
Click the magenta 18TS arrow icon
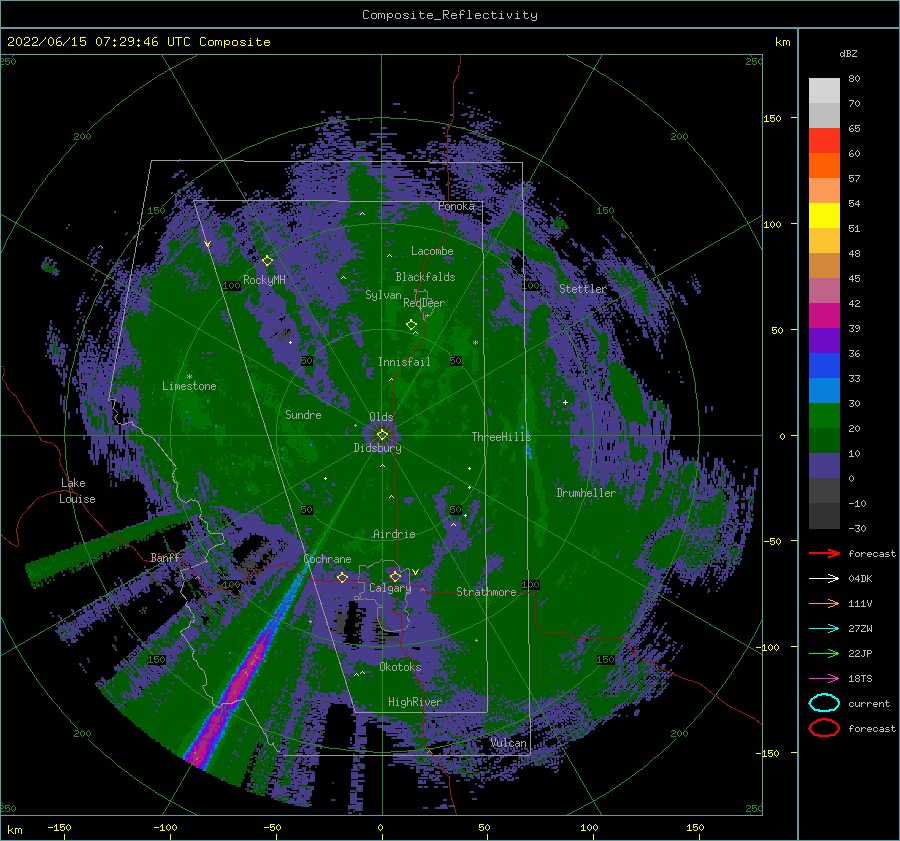(824, 679)
